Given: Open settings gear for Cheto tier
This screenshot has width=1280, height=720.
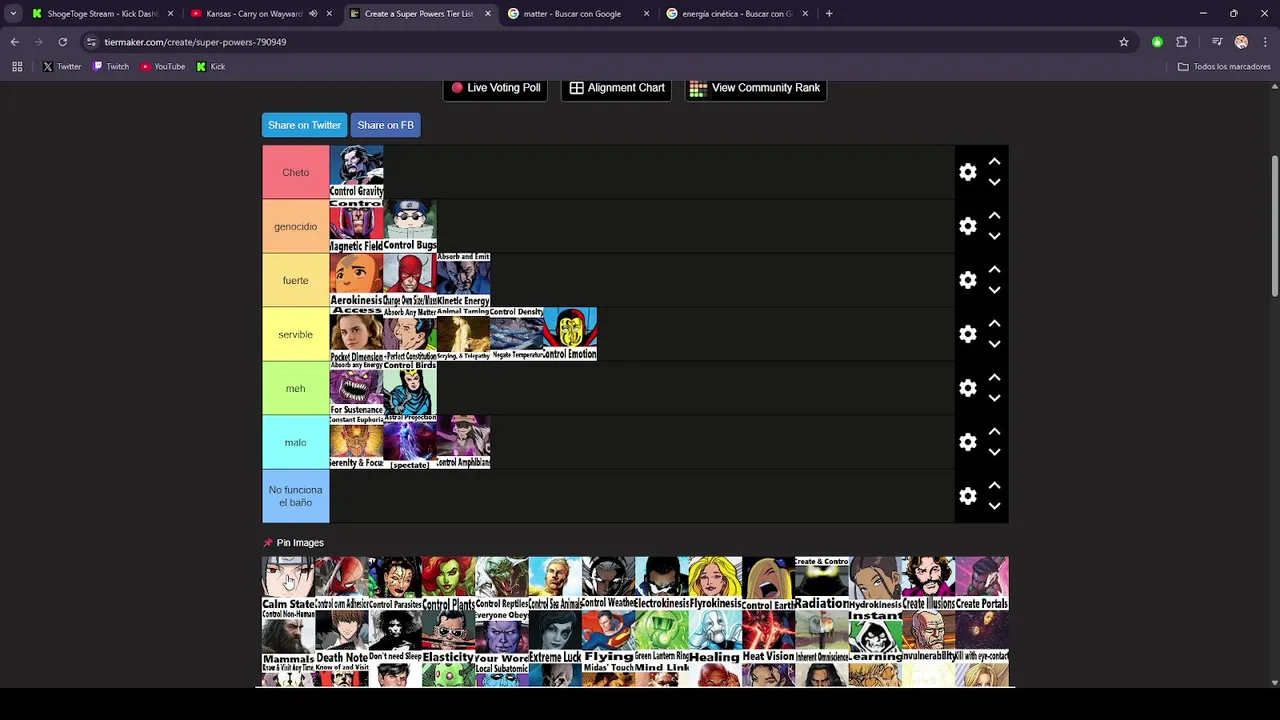Looking at the screenshot, I should [967, 172].
